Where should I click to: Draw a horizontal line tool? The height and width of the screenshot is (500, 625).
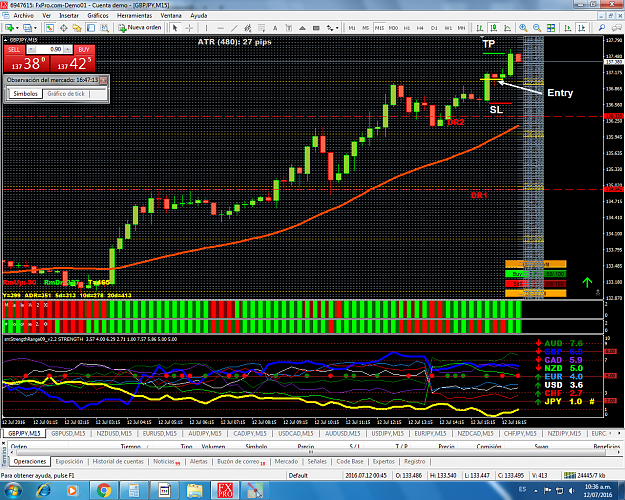coord(220,28)
